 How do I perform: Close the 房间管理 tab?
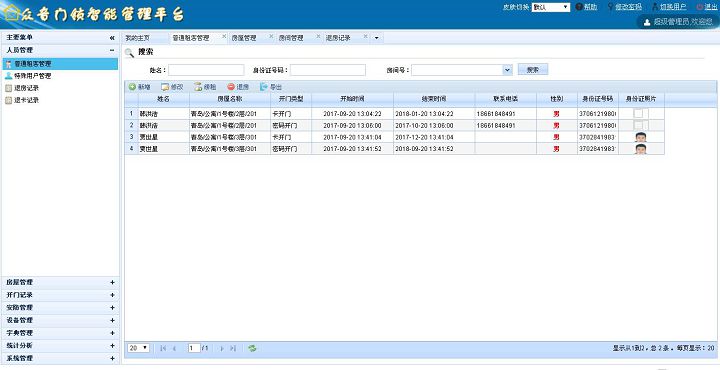tap(318, 36)
